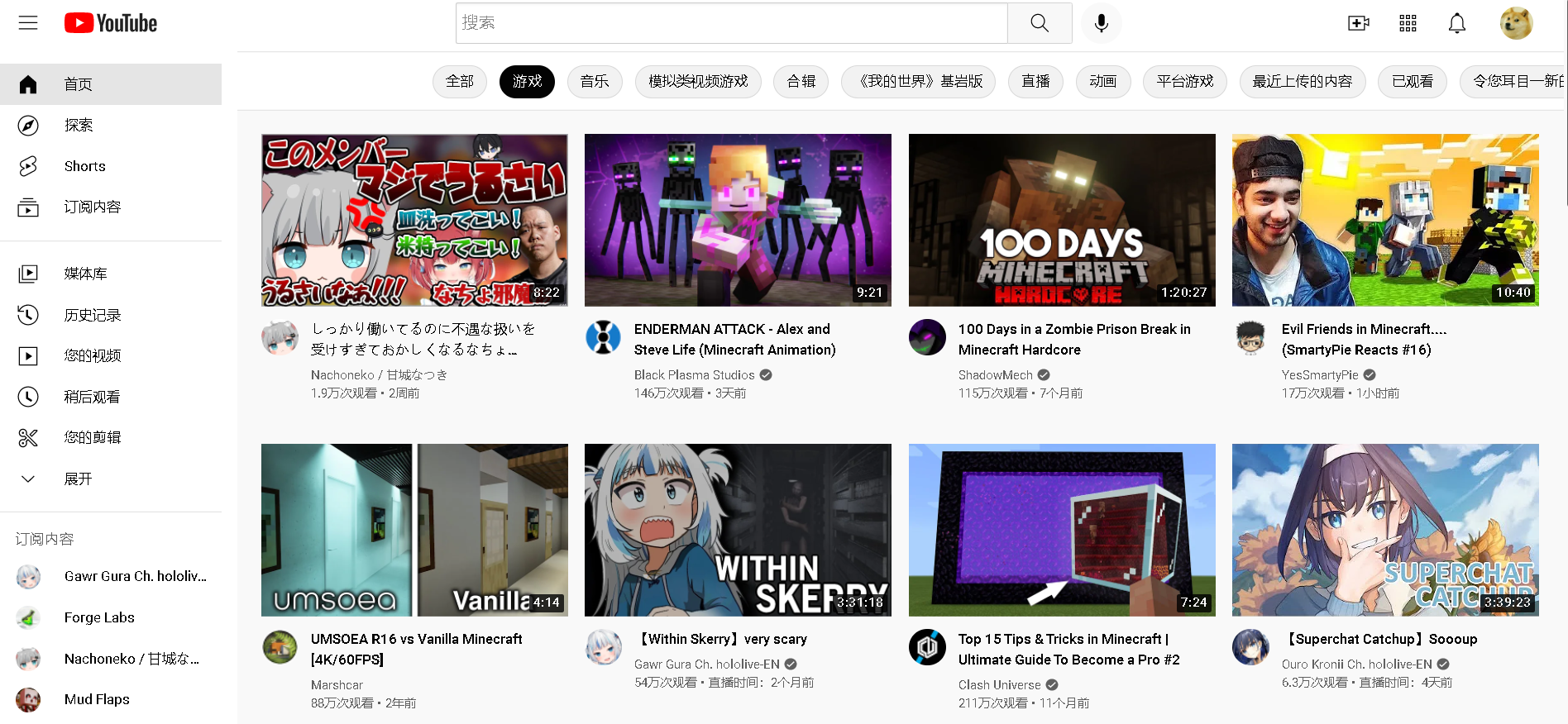
Task: Click Gawr Gura Ch. hololive-EN link
Action: click(706, 664)
